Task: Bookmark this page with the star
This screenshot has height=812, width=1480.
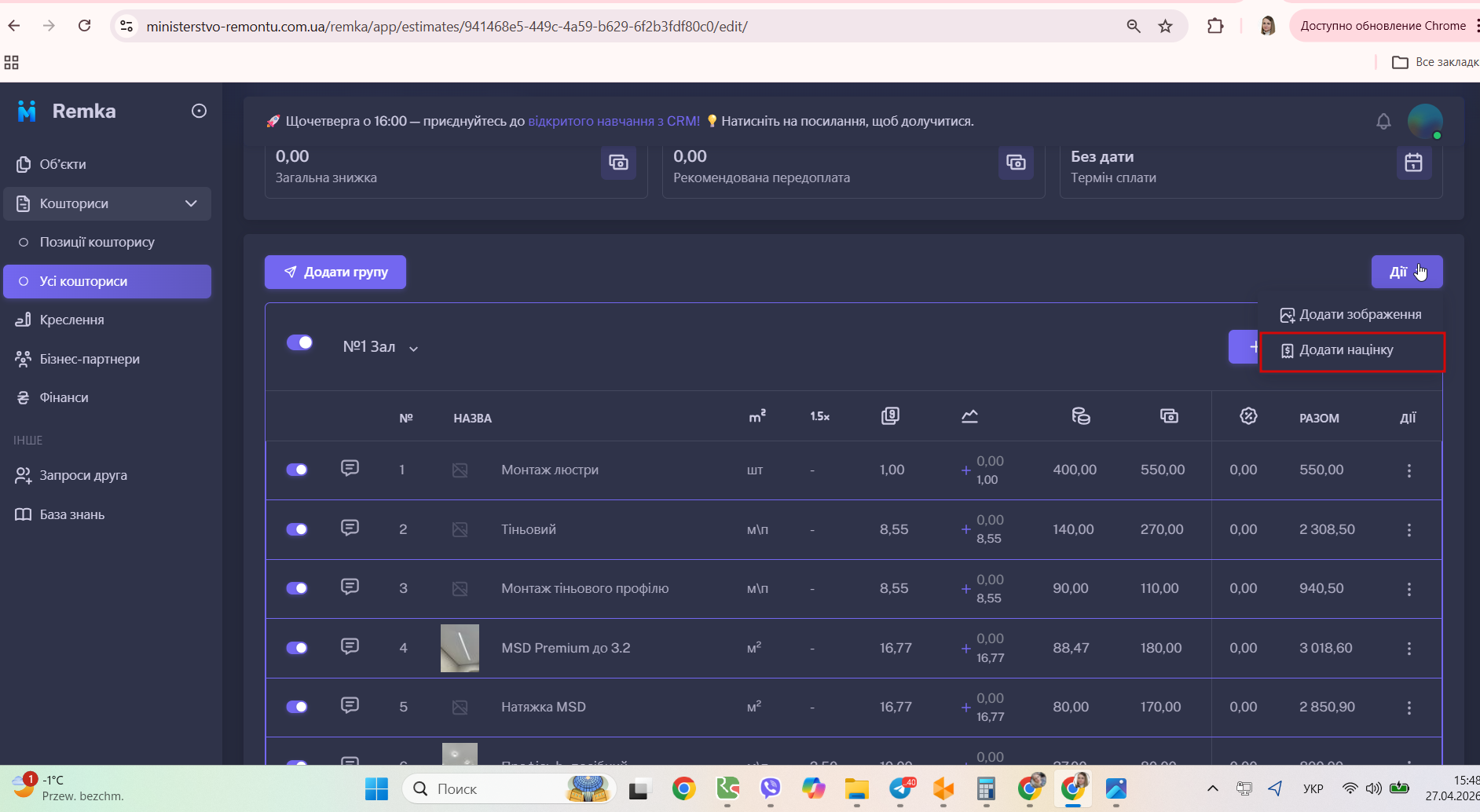Action: click(x=1166, y=26)
